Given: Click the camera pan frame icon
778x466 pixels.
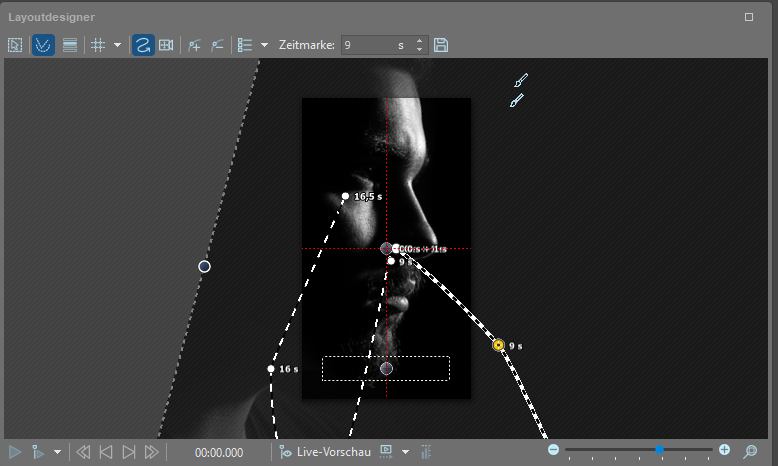Looking at the screenshot, I should tap(167, 45).
